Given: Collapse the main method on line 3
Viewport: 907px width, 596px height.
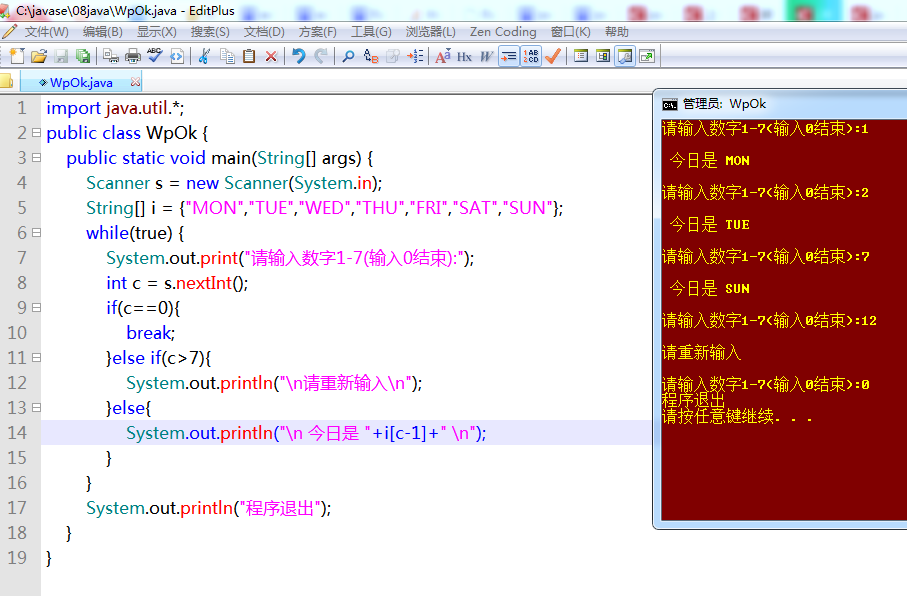Looking at the screenshot, I should [x=36, y=157].
